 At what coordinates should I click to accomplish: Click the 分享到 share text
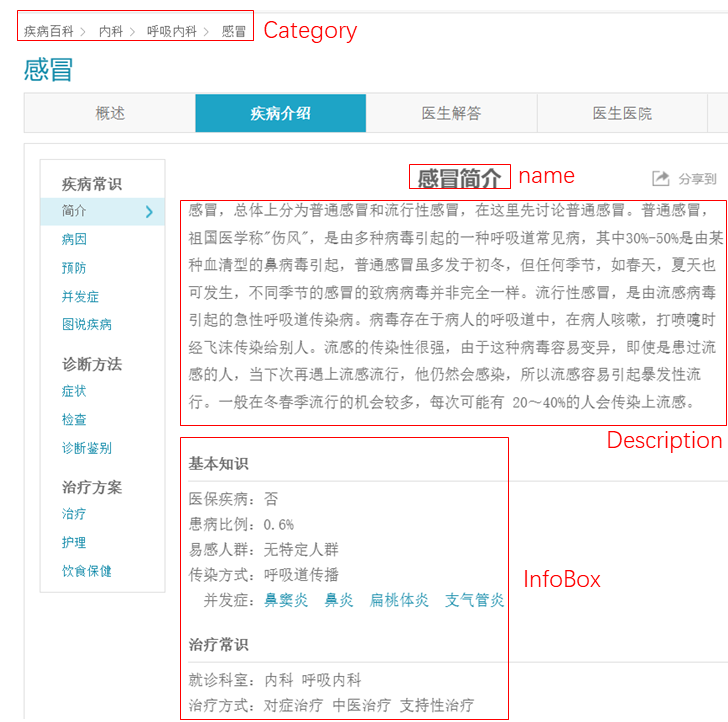point(697,179)
